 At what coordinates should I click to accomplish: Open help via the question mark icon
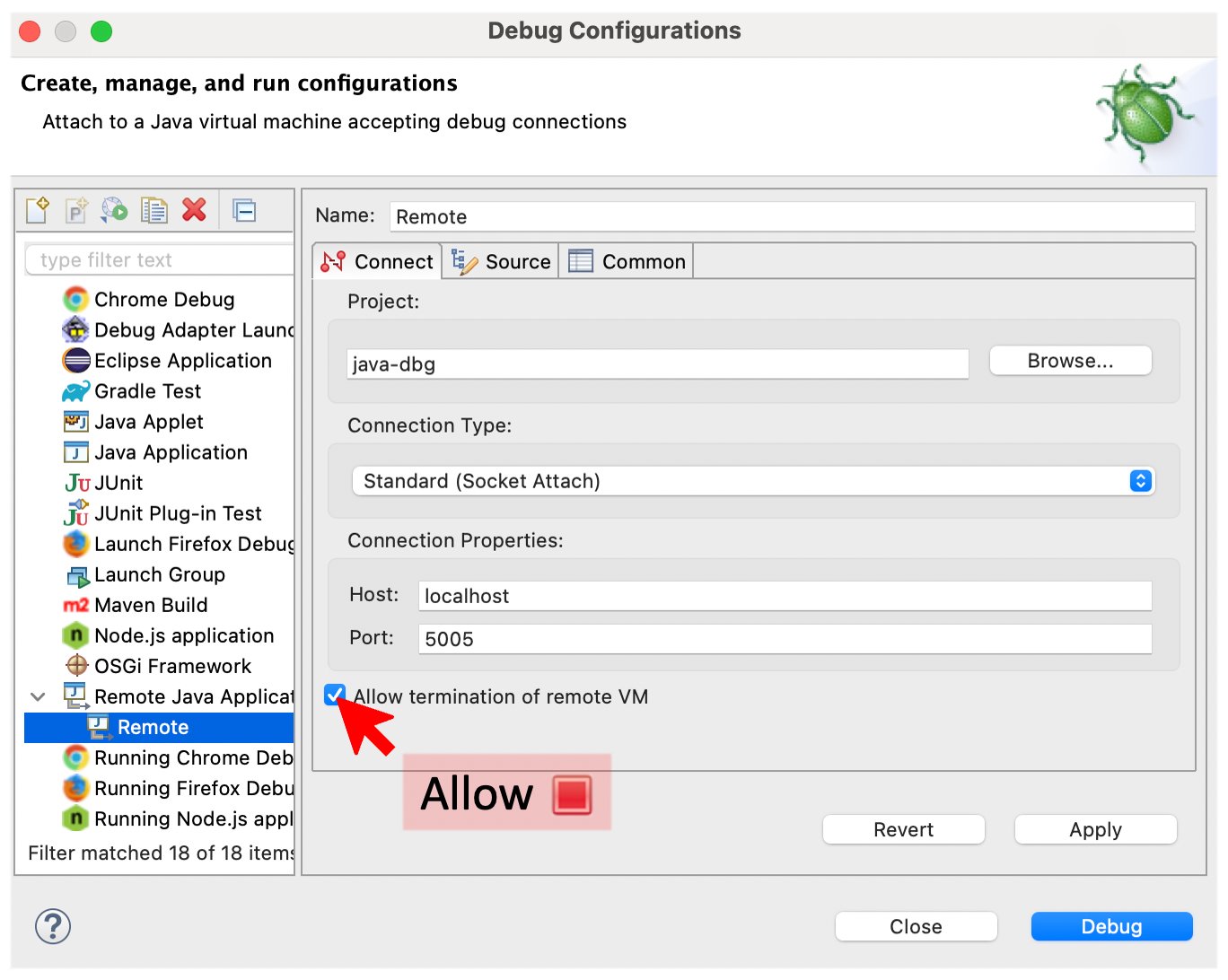[x=53, y=926]
